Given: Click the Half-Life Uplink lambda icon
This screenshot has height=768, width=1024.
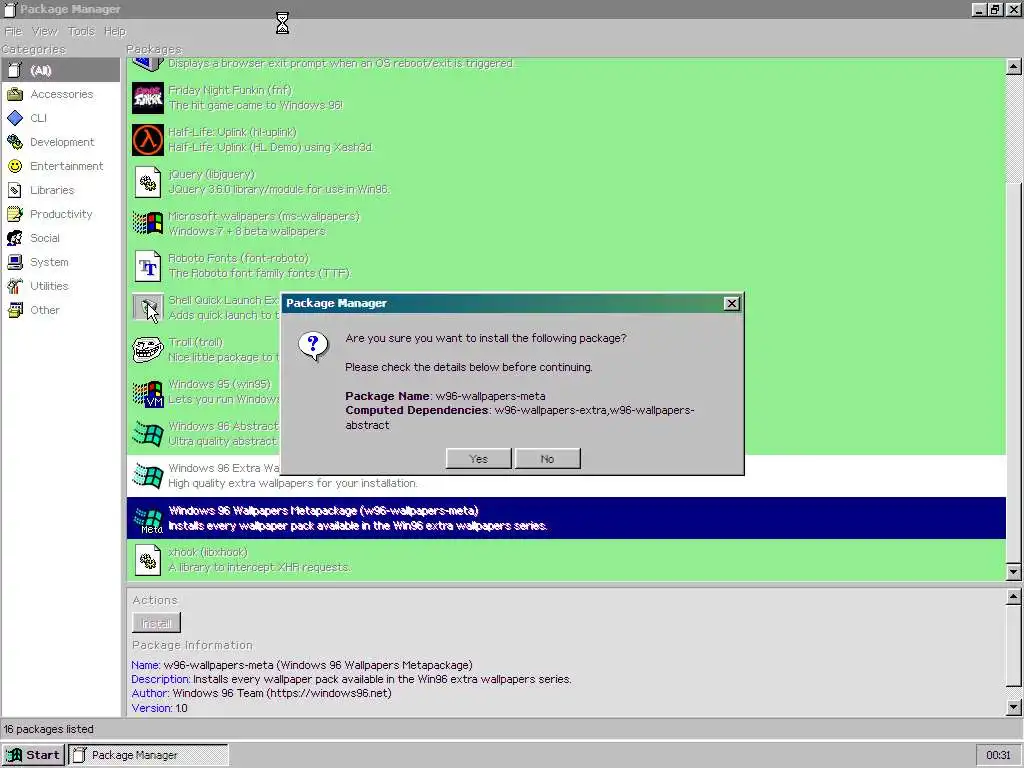Looking at the screenshot, I should click(148, 140).
